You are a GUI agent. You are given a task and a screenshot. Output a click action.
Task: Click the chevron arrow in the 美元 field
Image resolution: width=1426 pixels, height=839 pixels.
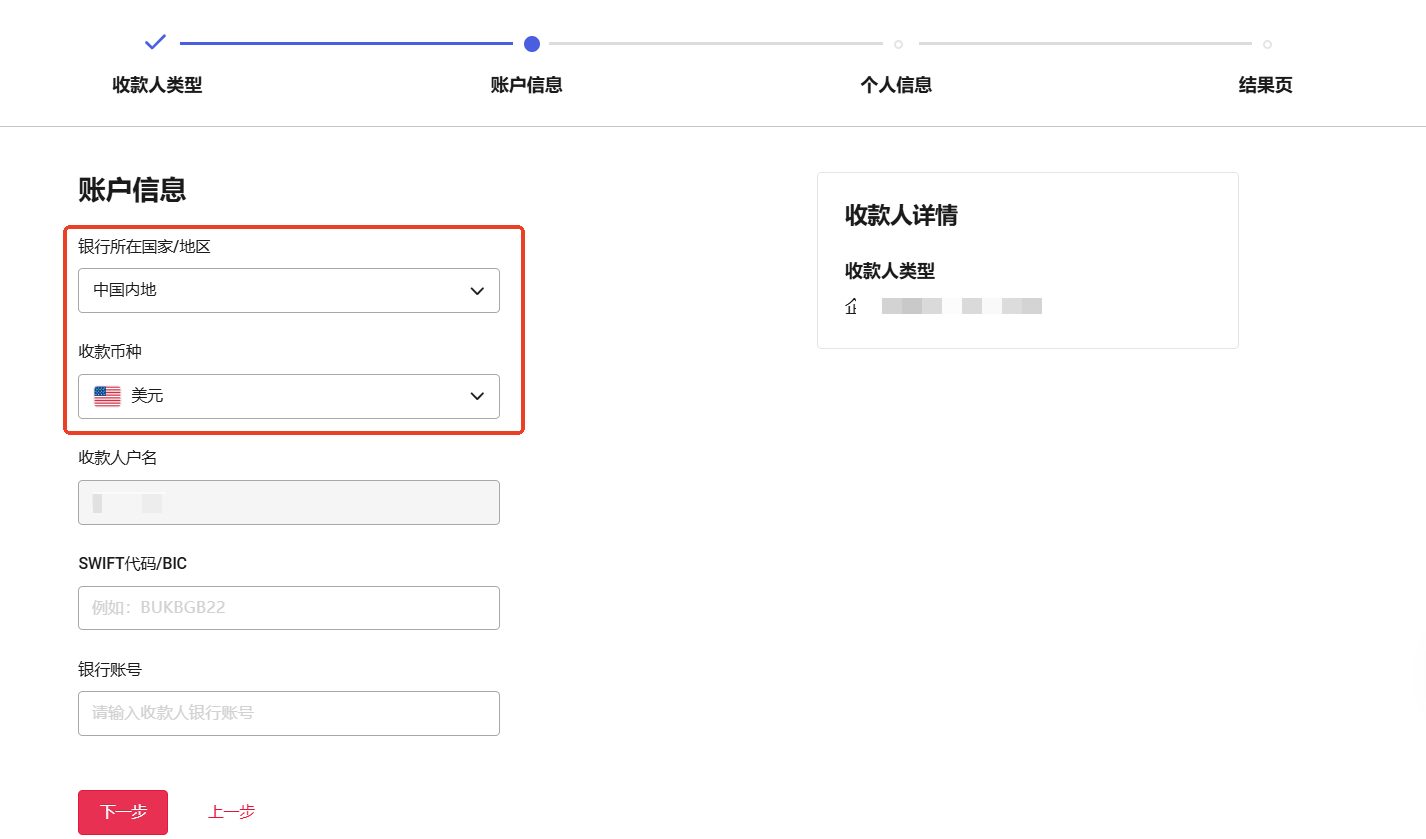coord(477,397)
